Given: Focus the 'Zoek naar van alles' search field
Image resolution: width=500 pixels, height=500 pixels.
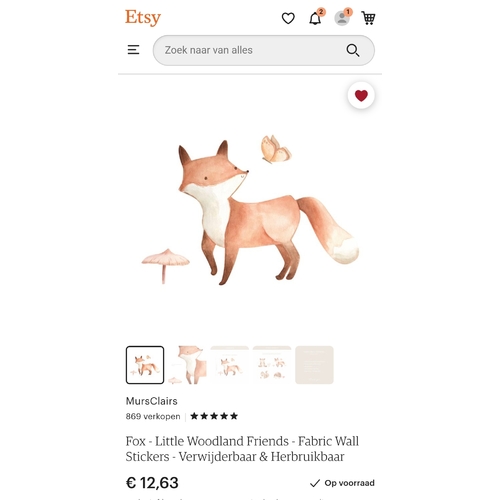Looking at the screenshot, I should pyautogui.click(x=264, y=50).
